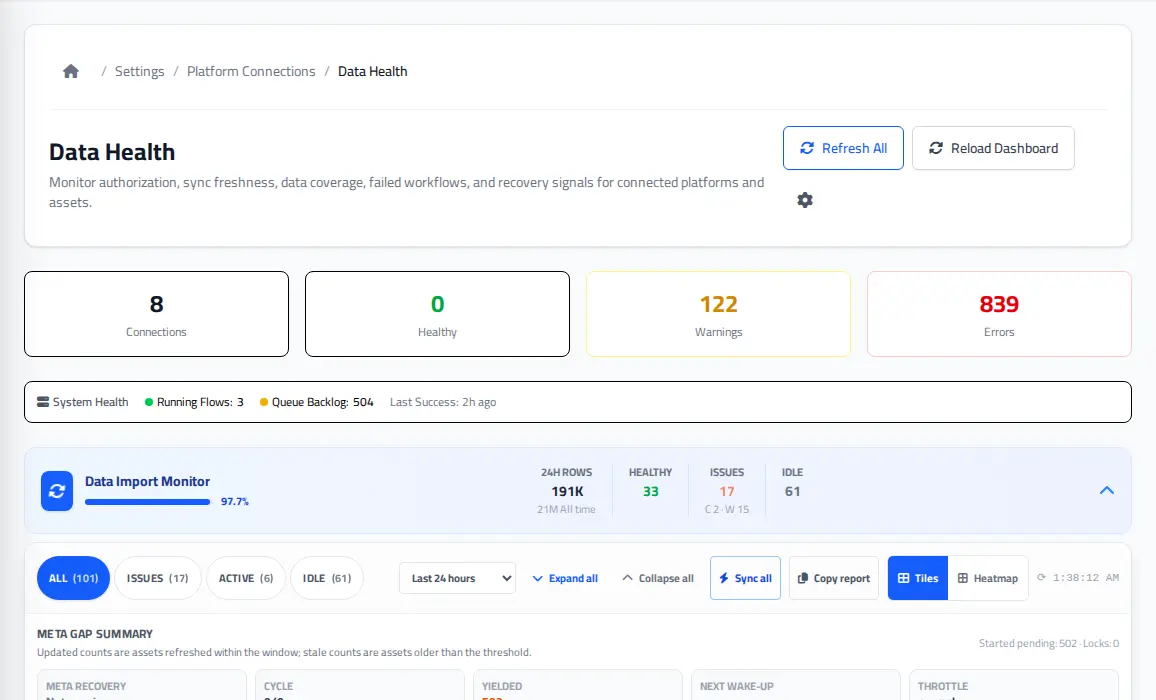Image resolution: width=1156 pixels, height=700 pixels.
Task: Click the Sync all button
Action: pos(745,578)
